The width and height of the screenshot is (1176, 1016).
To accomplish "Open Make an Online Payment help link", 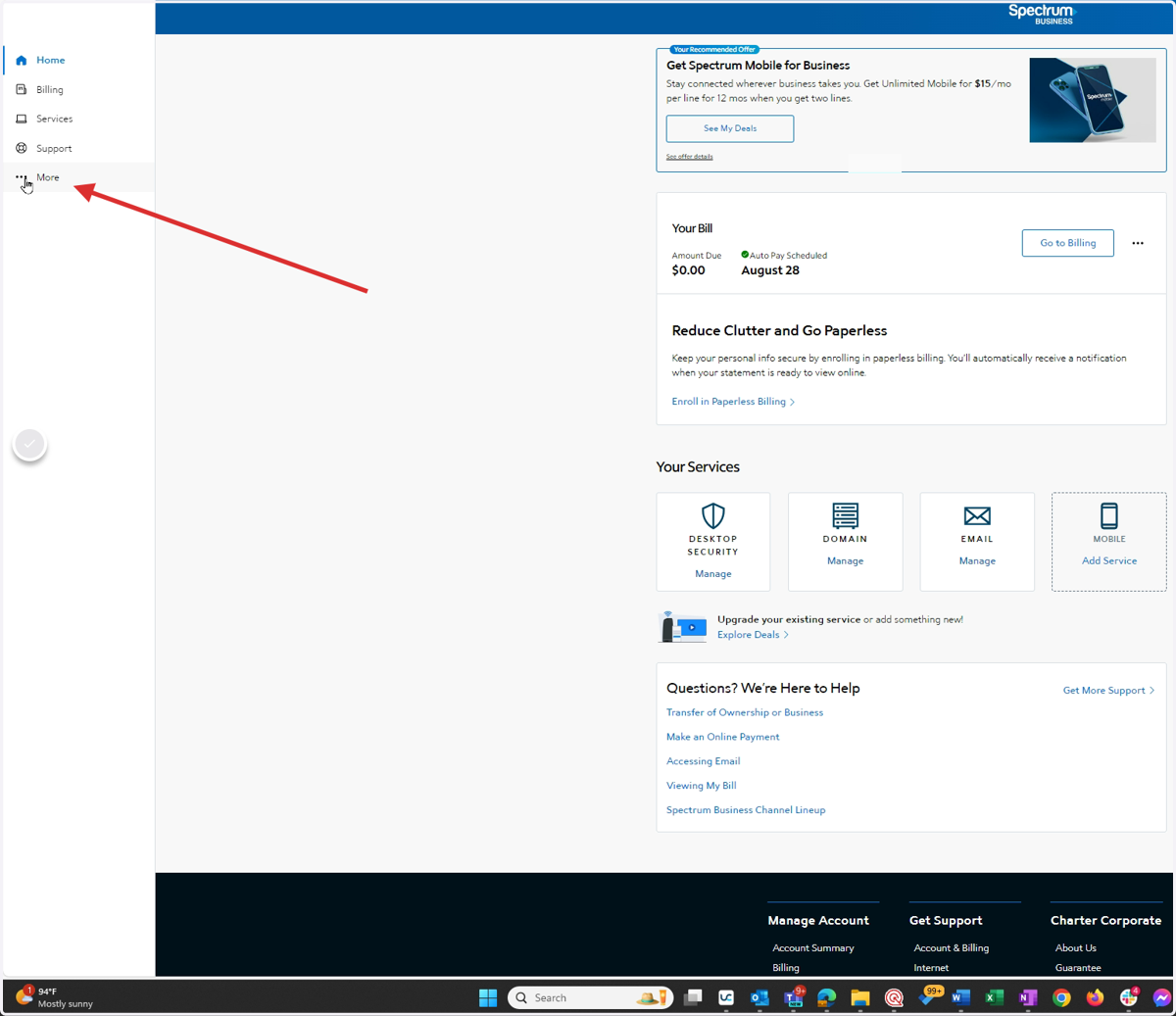I will pos(723,737).
